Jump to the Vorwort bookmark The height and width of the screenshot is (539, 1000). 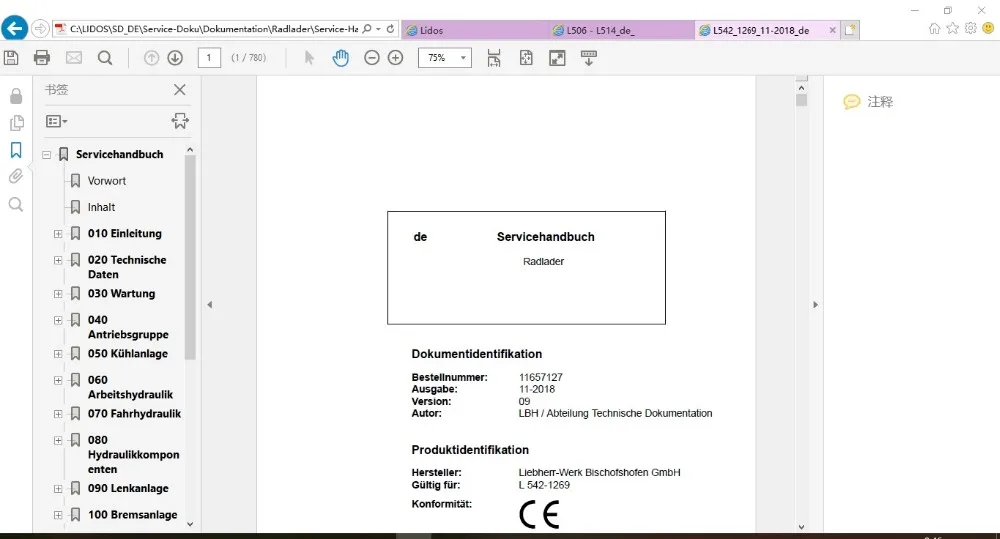pyautogui.click(x=107, y=181)
